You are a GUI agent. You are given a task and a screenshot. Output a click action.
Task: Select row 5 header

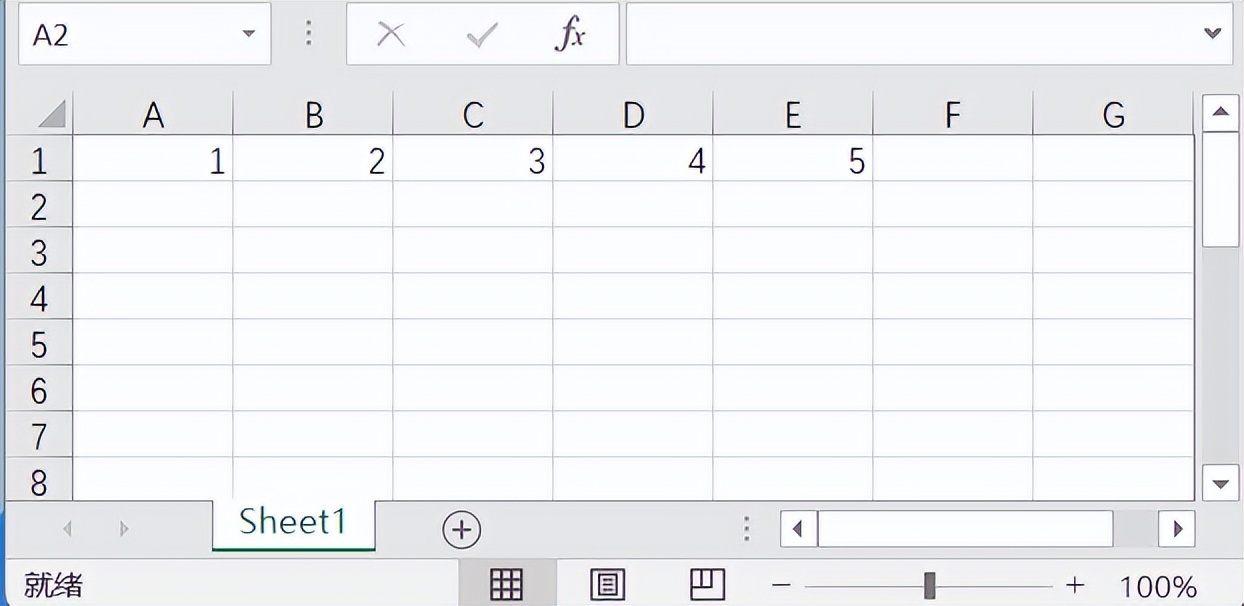click(39, 344)
